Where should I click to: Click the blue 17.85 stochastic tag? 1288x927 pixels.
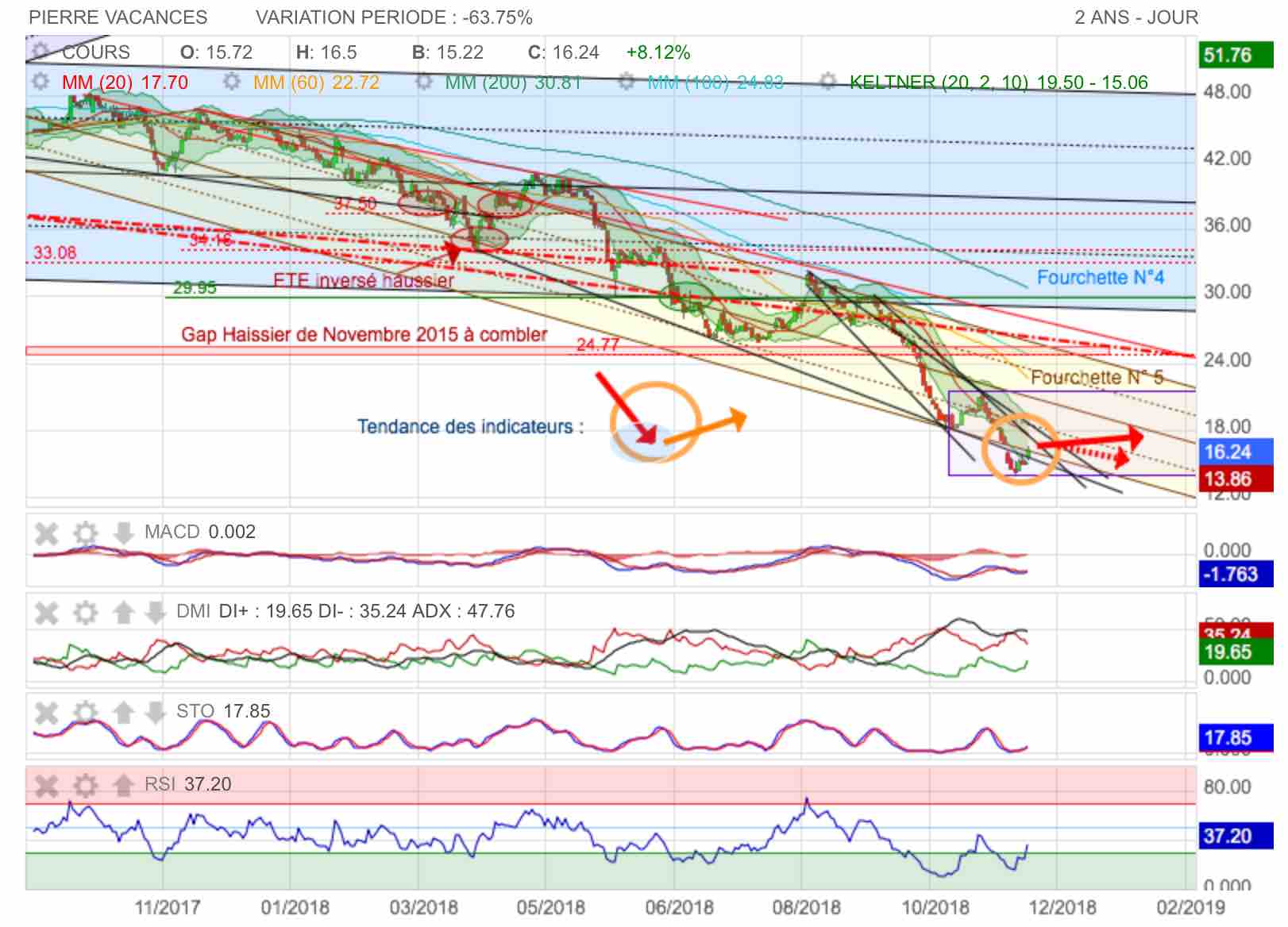point(1236,737)
